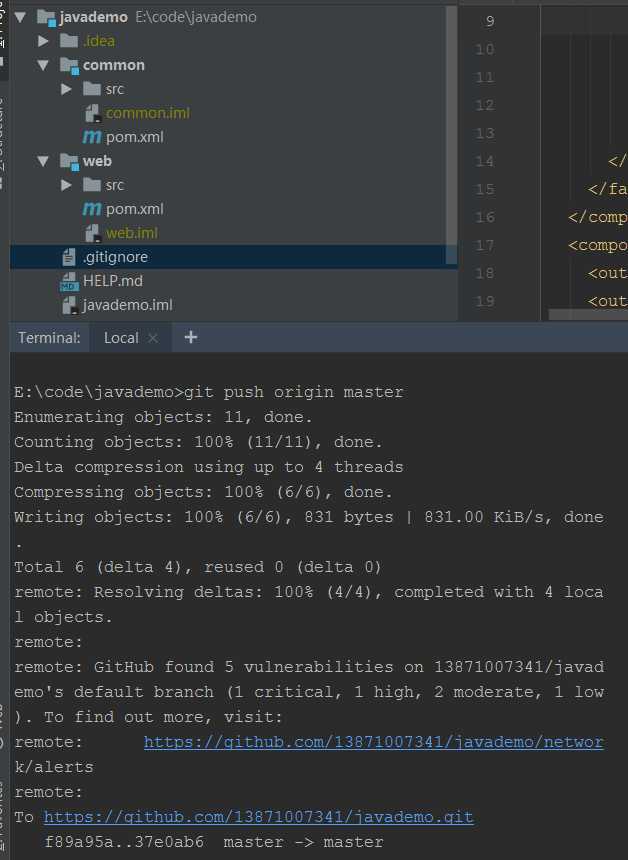Image resolution: width=628 pixels, height=860 pixels.
Task: Add a new terminal session with plus
Action: (x=191, y=337)
